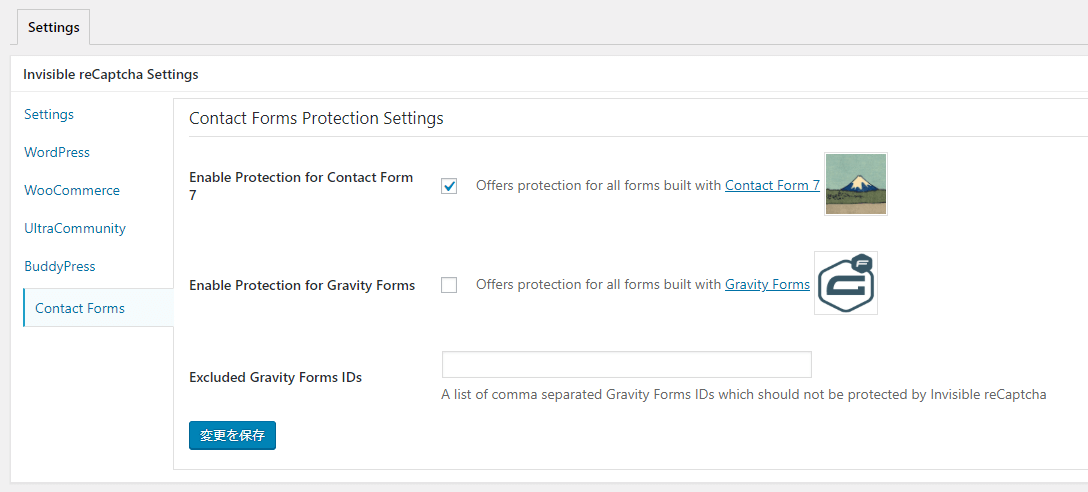Click the Contact Forms Protection Settings heading
This screenshot has height=492, width=1088.
(316, 119)
